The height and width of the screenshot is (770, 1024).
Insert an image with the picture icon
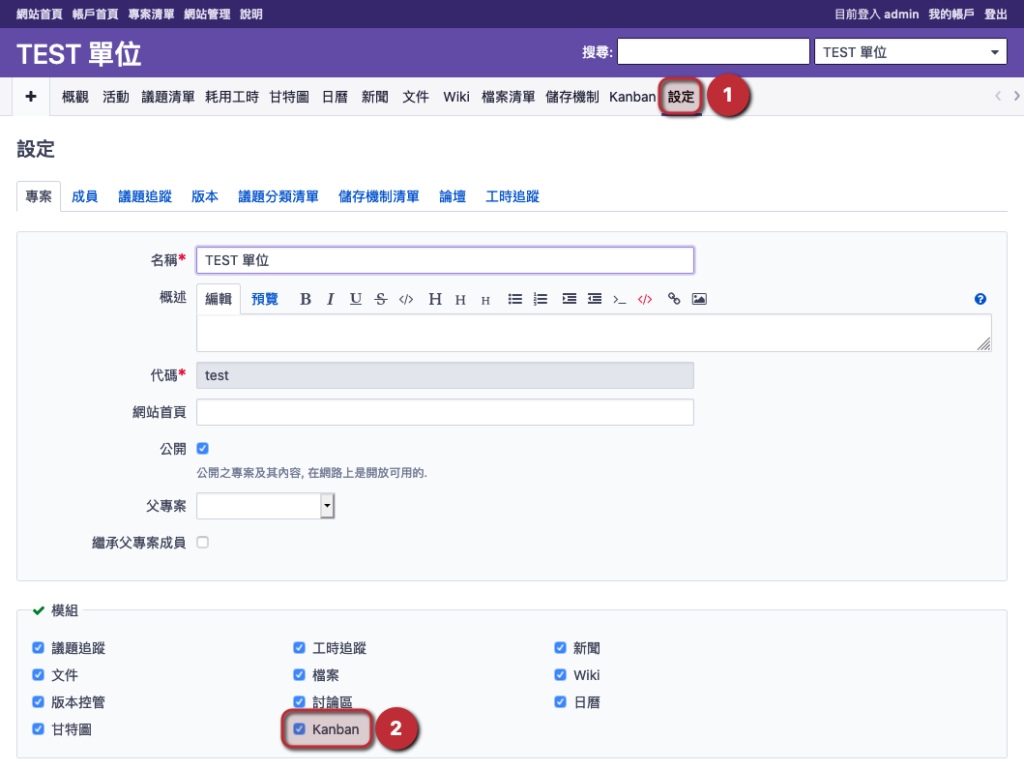click(x=699, y=299)
